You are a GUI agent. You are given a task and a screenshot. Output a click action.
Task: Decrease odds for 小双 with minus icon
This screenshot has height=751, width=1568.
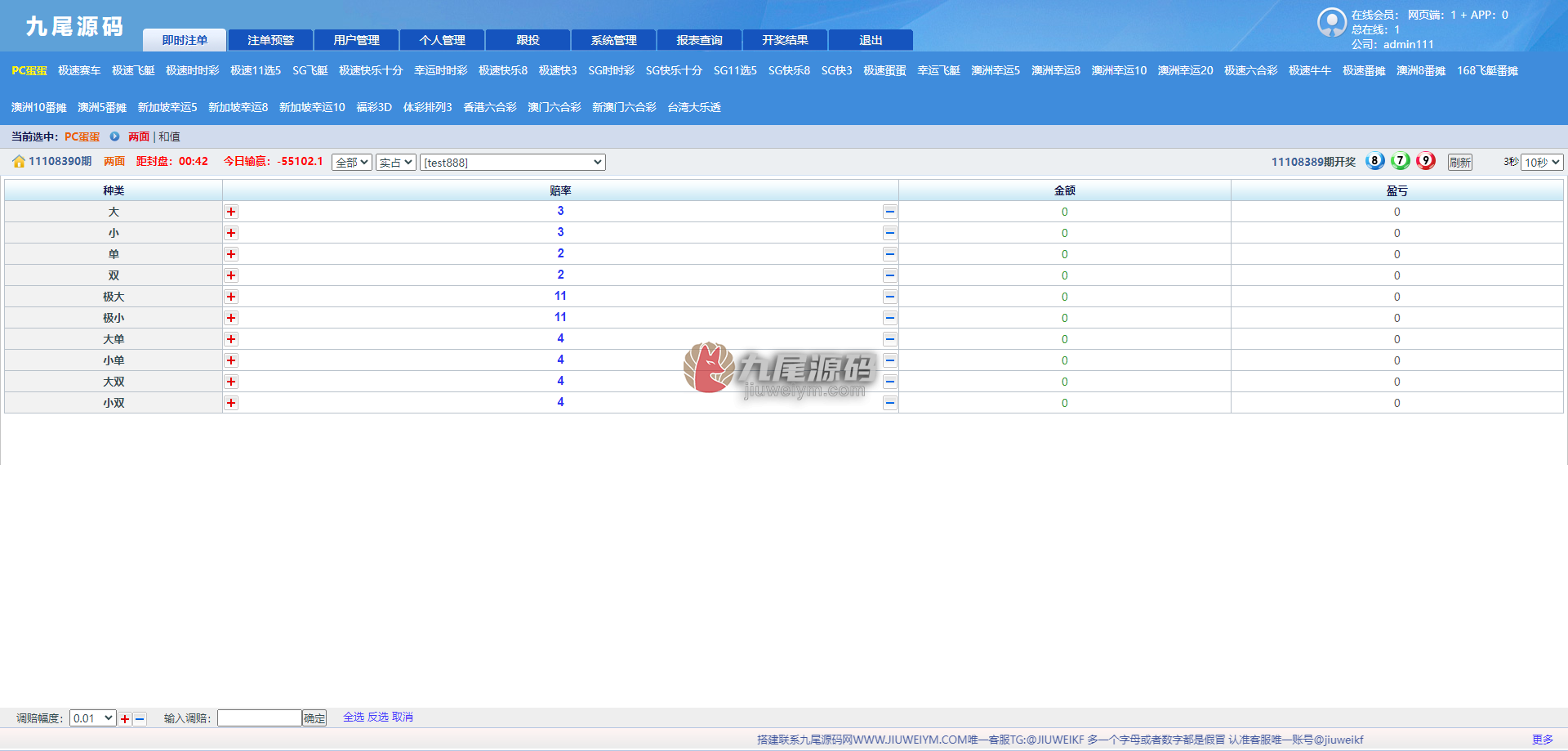889,403
